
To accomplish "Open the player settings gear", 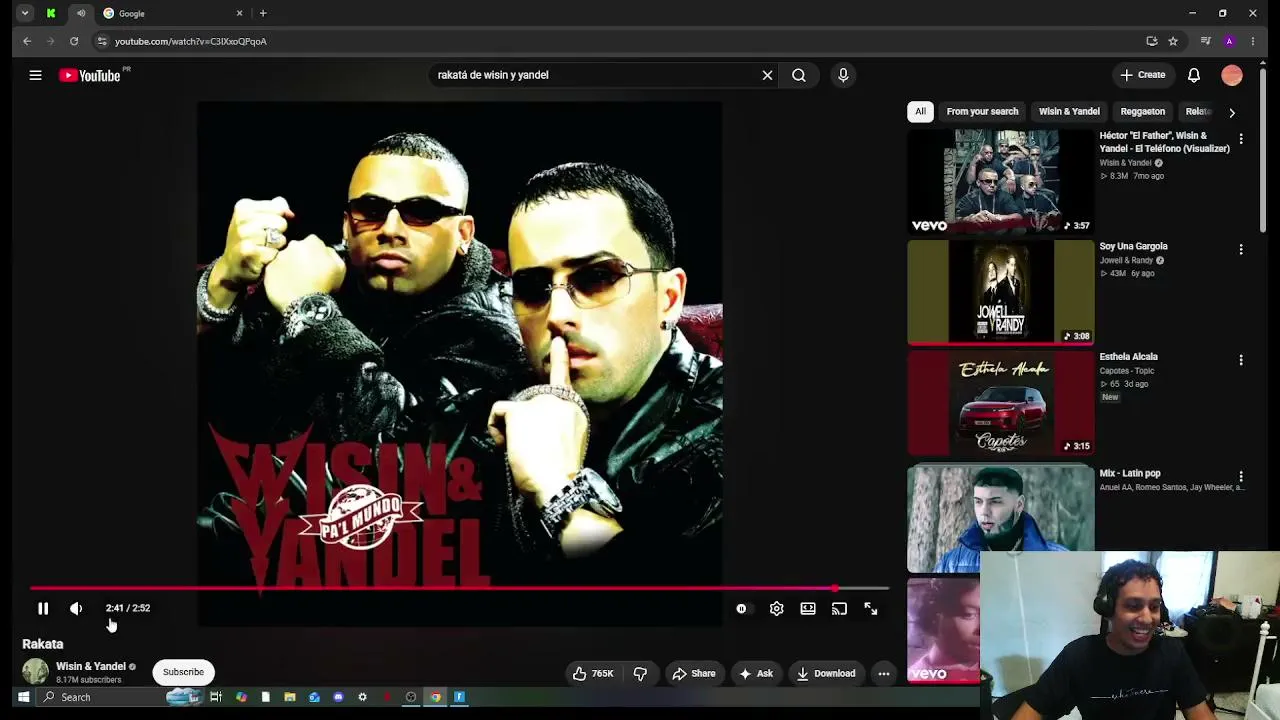I will (x=776, y=608).
